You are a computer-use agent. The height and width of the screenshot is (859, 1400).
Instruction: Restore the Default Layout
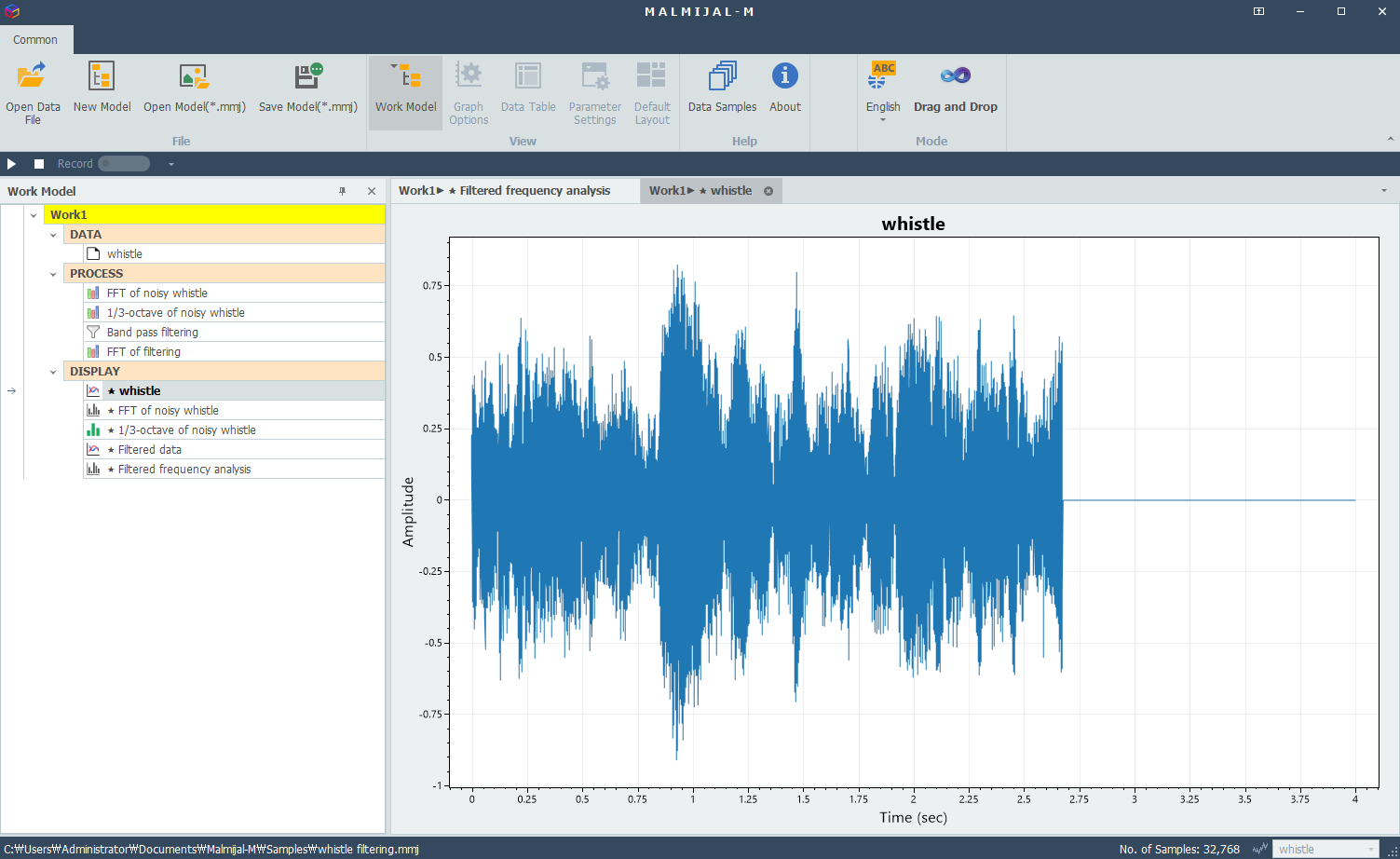coord(652,92)
